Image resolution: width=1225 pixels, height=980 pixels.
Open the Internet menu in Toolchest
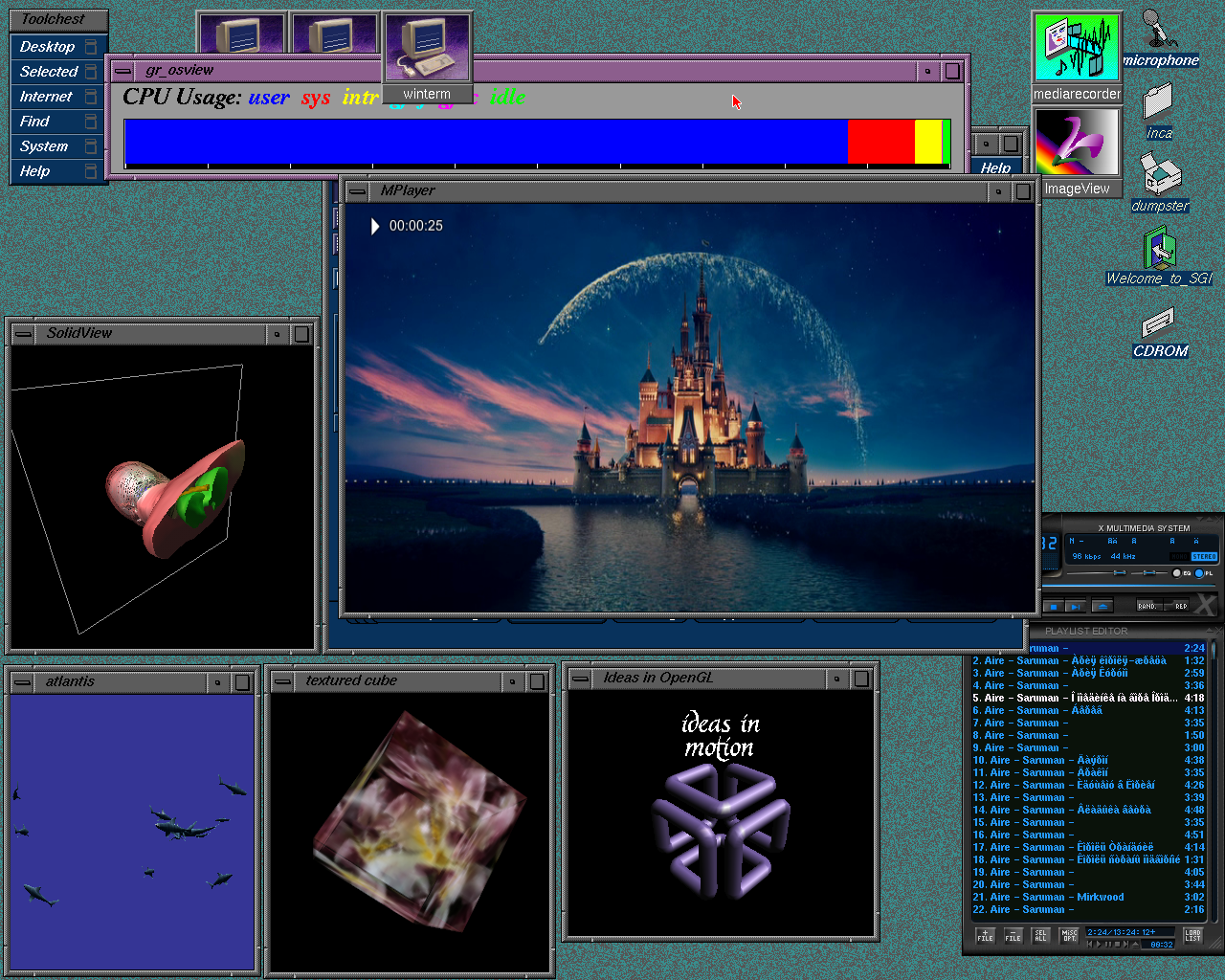[57, 96]
